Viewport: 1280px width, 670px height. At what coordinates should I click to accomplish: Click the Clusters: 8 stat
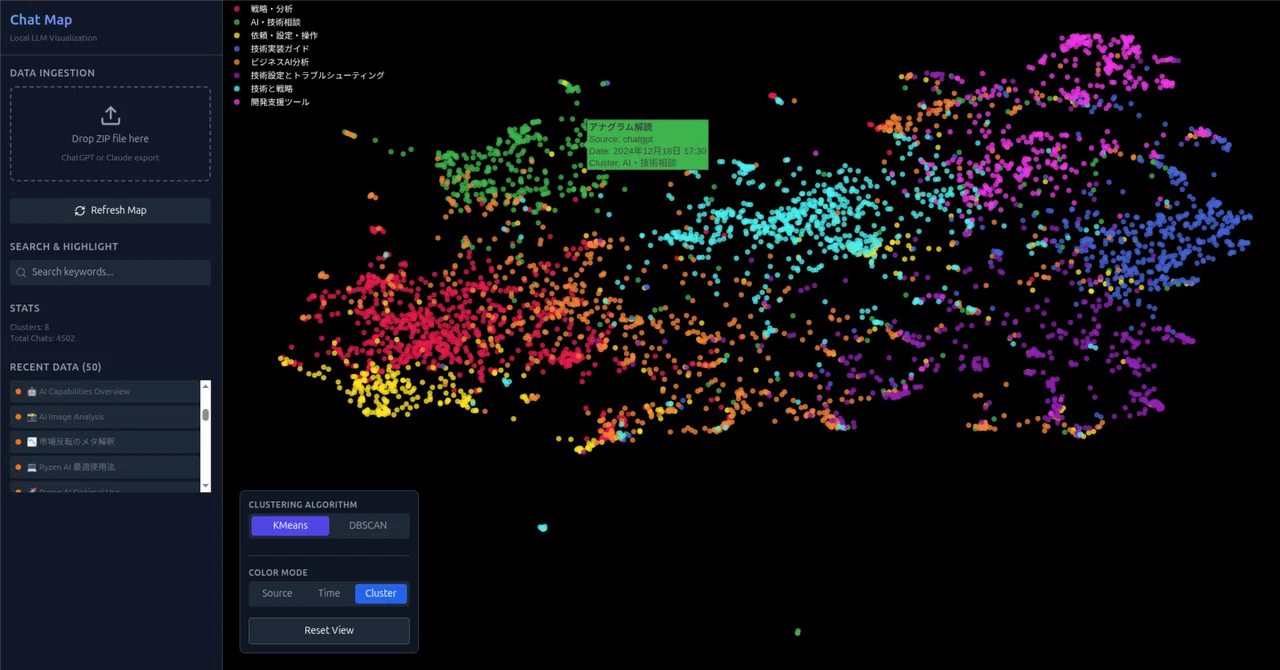[29, 327]
